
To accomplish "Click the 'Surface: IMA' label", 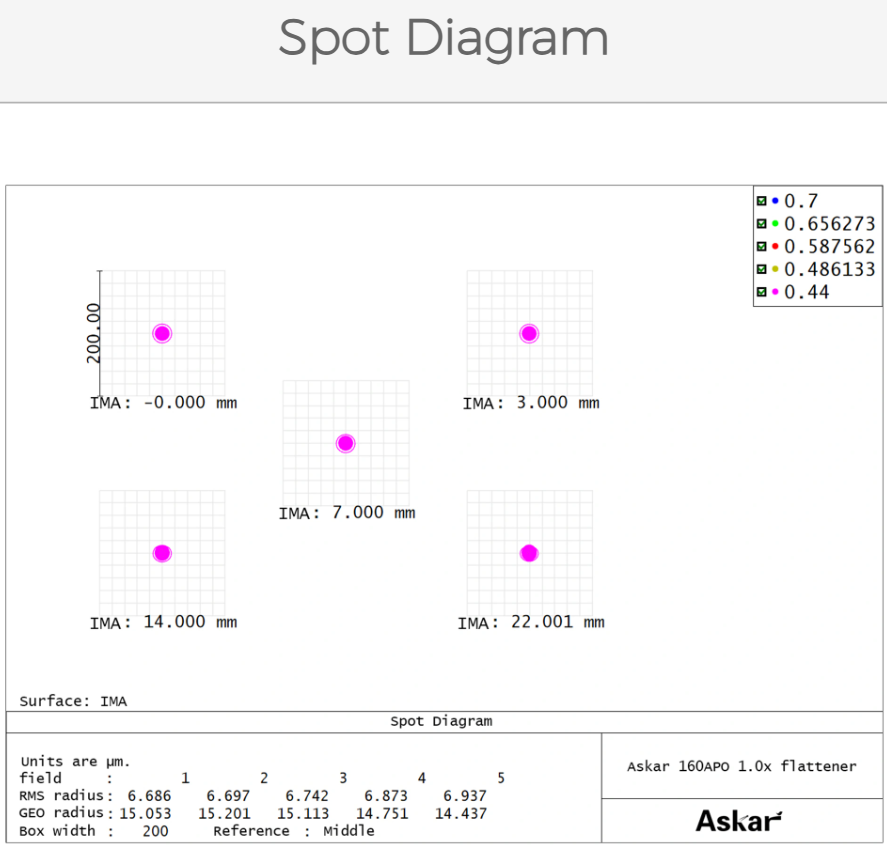I will coord(73,701).
